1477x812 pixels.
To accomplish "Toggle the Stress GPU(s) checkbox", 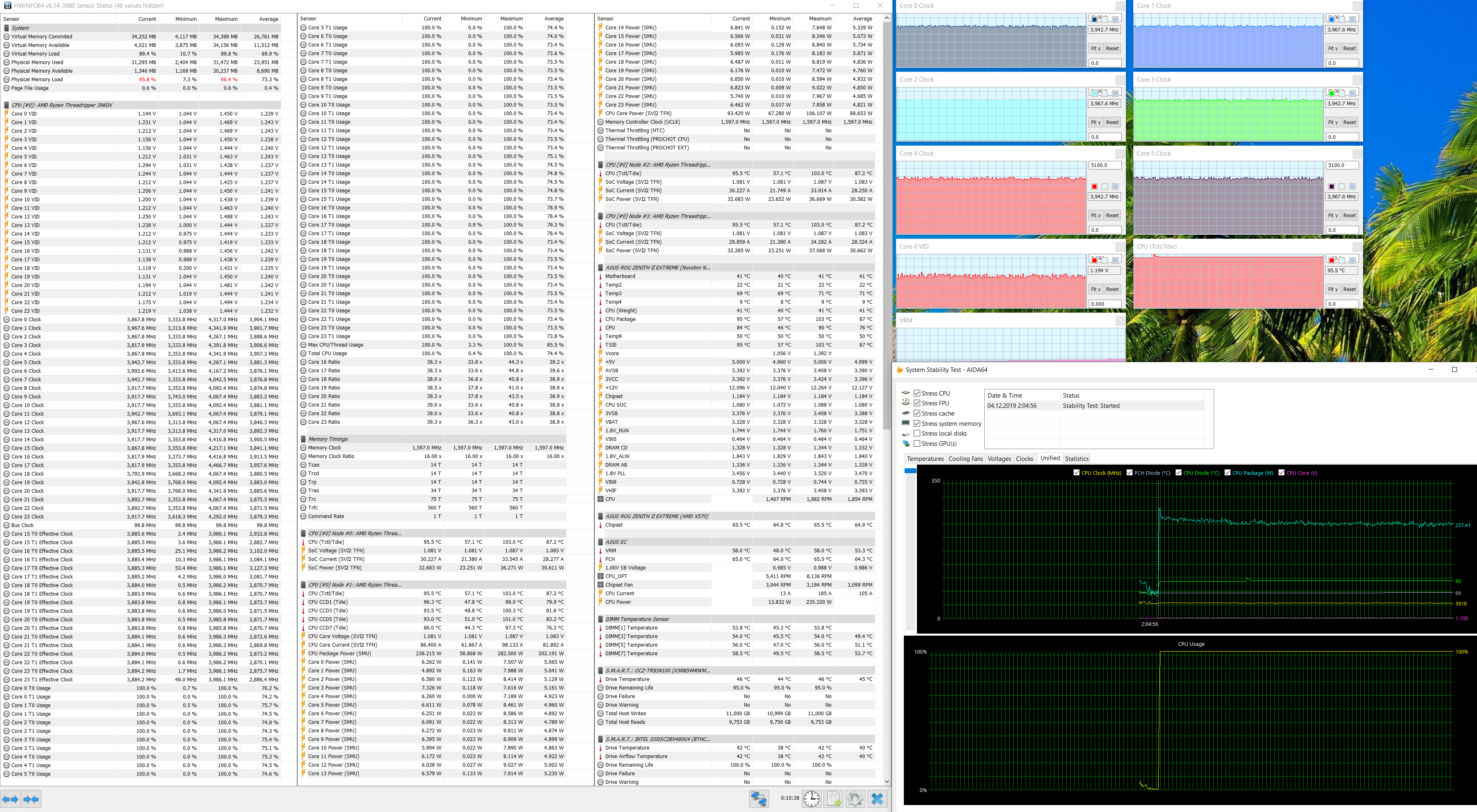I will tap(917, 444).
